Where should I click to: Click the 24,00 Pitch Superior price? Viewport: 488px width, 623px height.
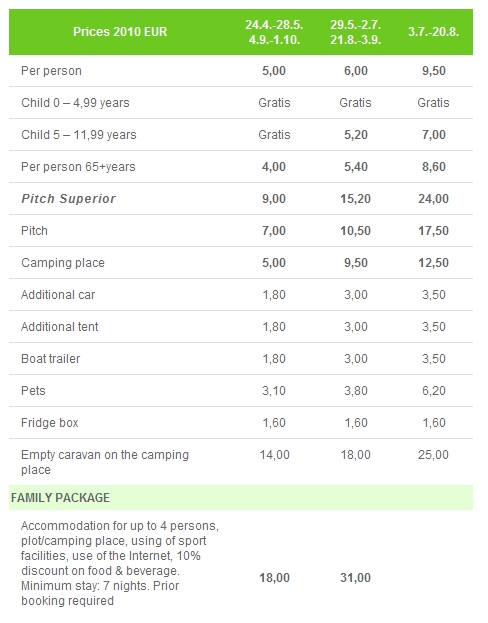coord(434,199)
